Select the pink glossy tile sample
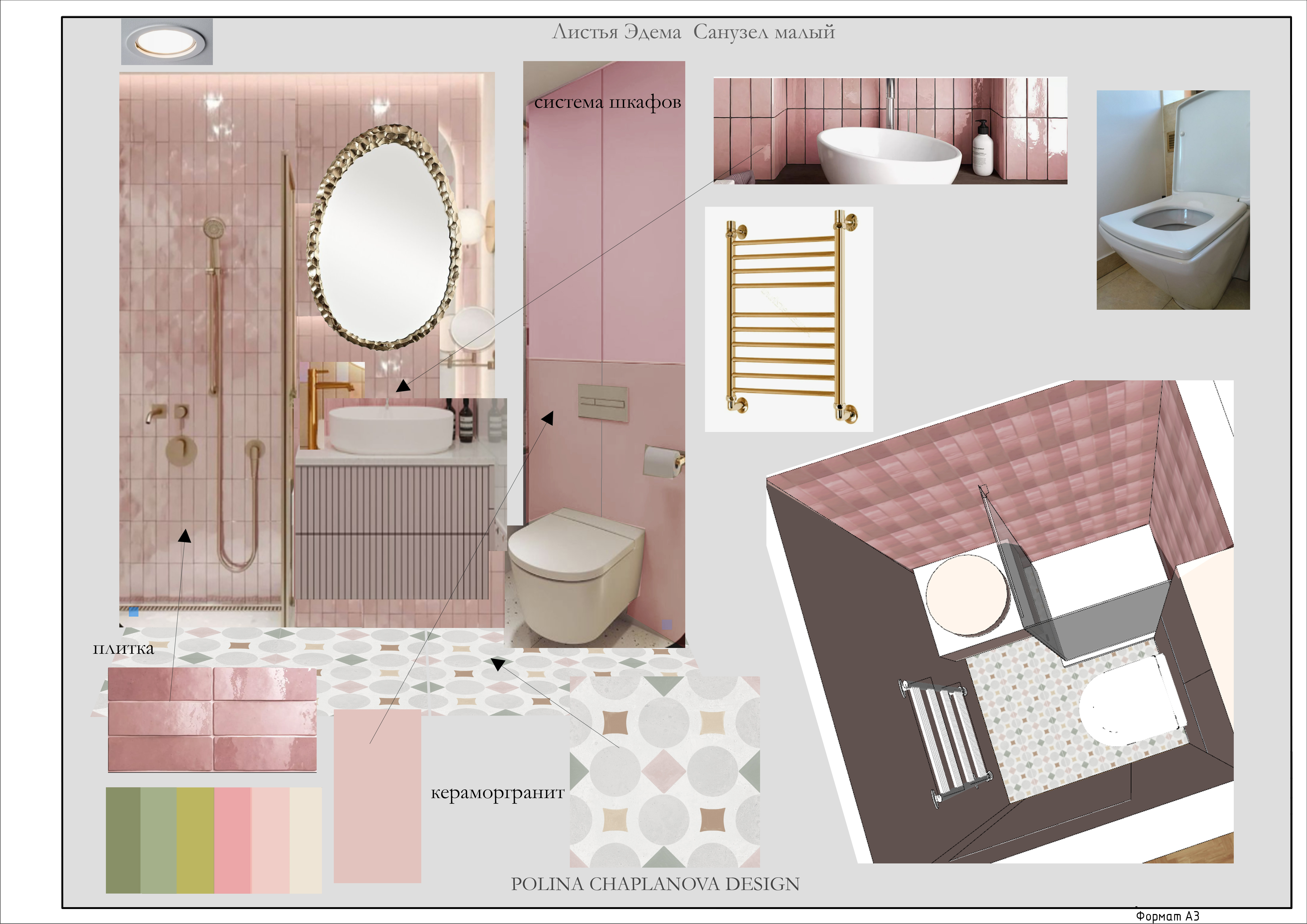 (212, 720)
